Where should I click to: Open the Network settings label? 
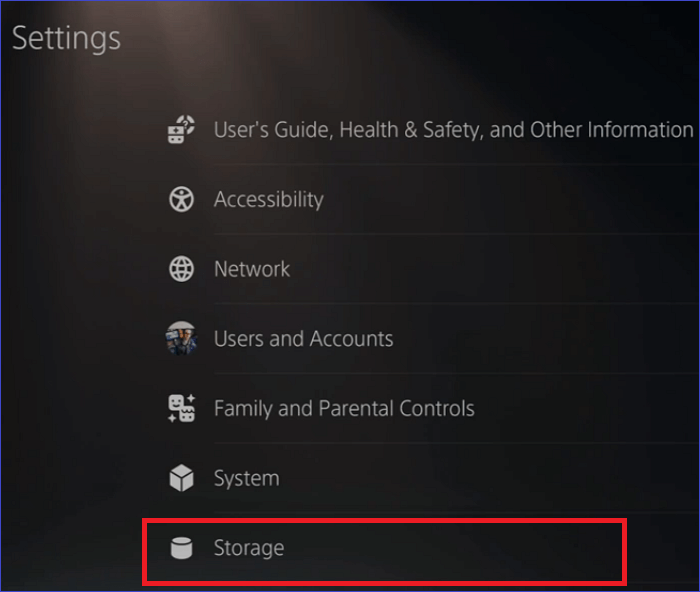point(252,269)
